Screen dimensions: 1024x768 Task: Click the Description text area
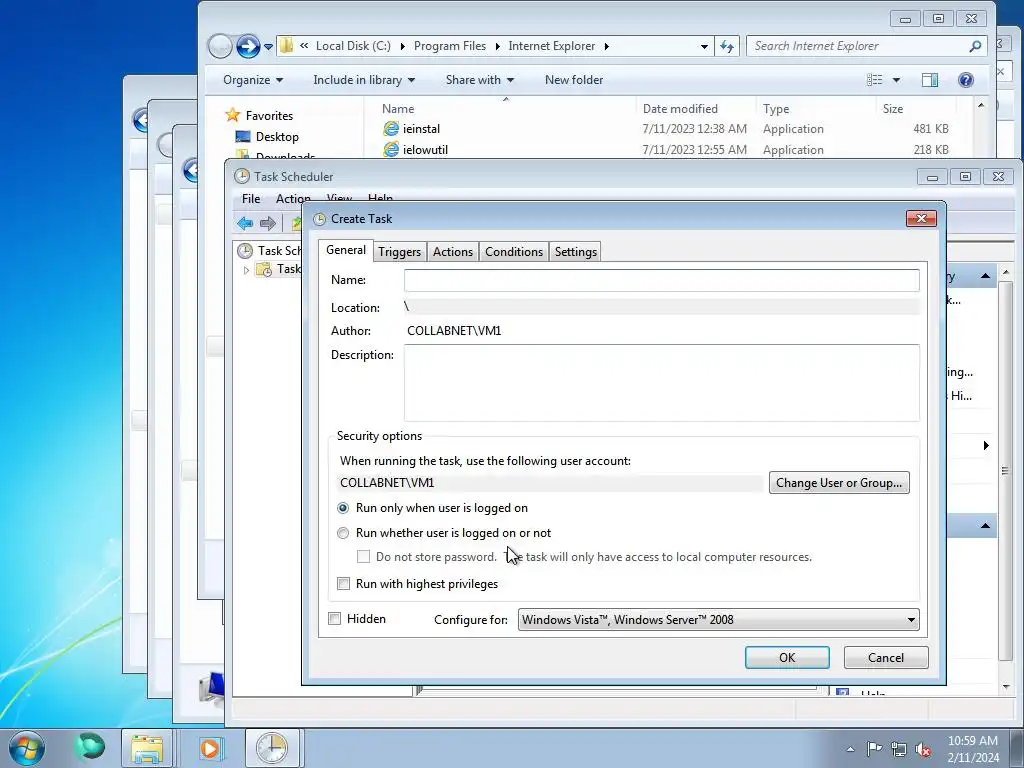tap(662, 383)
